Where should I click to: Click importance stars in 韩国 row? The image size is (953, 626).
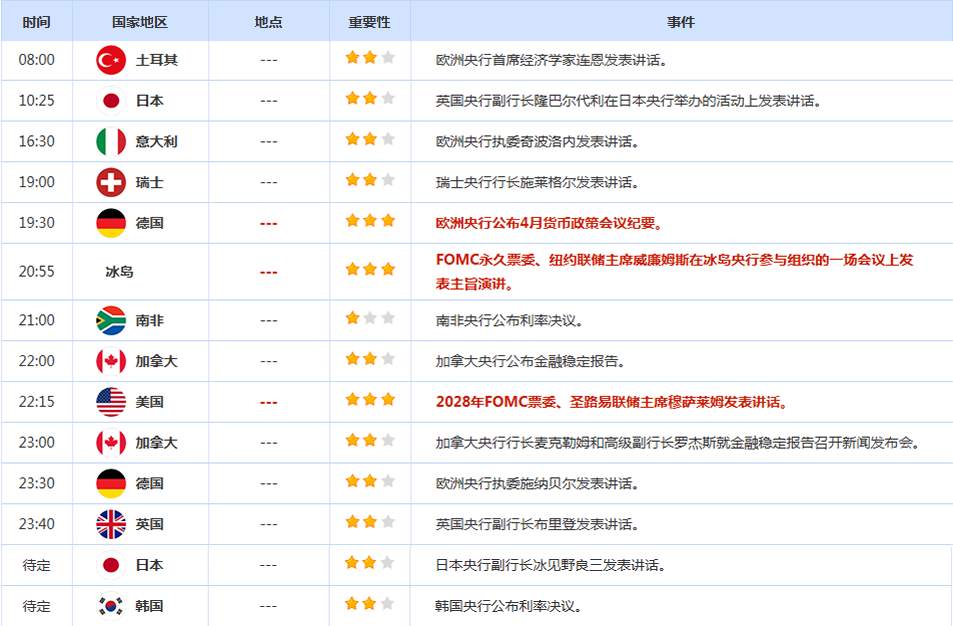coord(370,604)
